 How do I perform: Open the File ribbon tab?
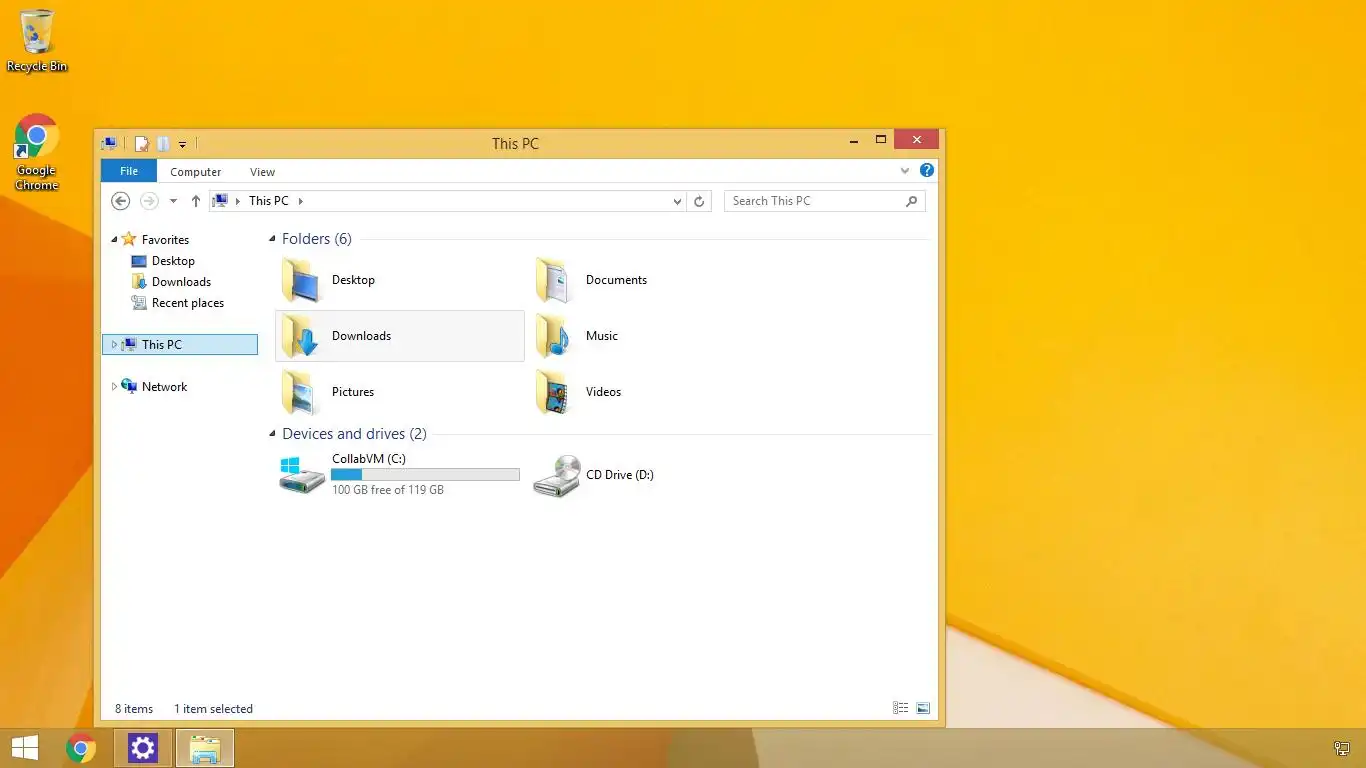[x=129, y=171]
